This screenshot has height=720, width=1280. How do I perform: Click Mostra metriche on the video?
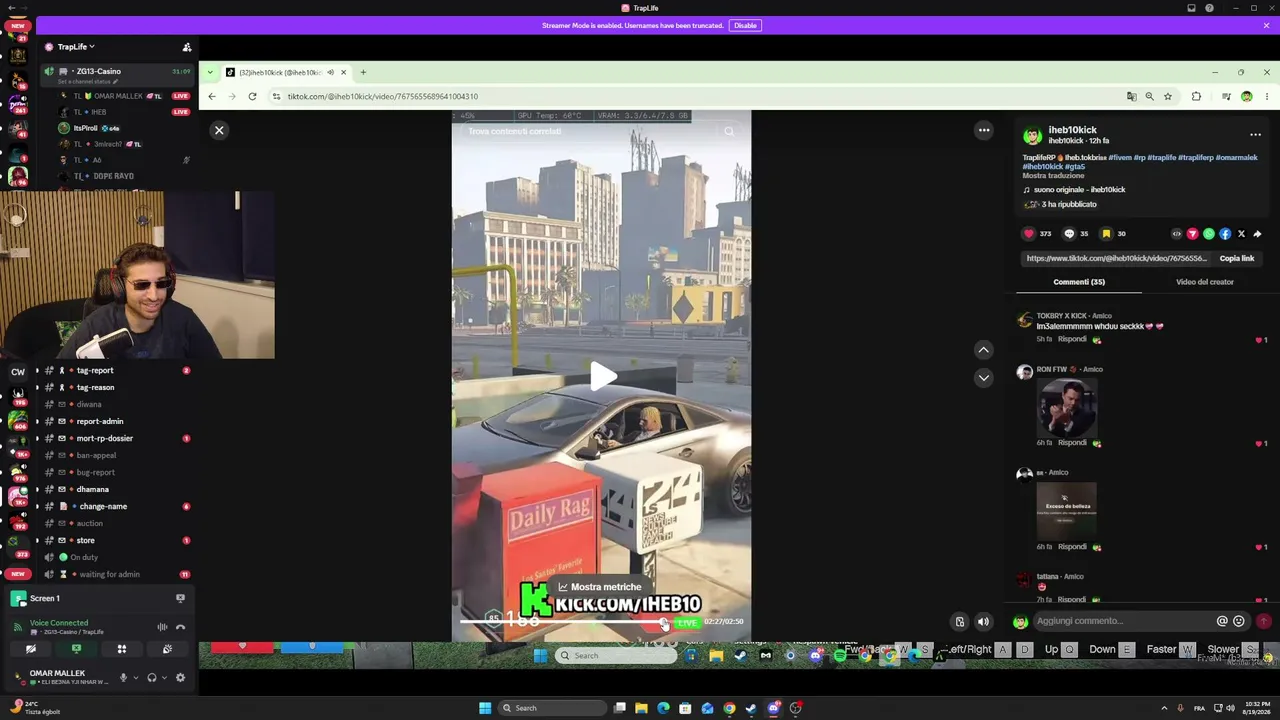point(600,587)
